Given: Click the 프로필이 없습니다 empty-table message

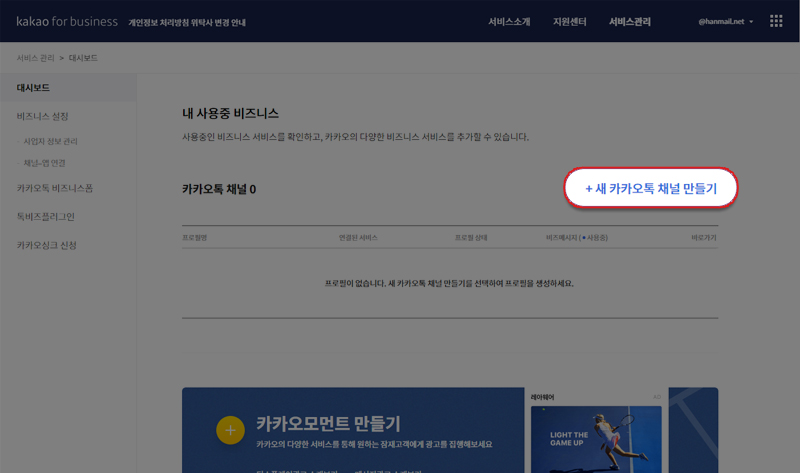Looking at the screenshot, I should [449, 283].
